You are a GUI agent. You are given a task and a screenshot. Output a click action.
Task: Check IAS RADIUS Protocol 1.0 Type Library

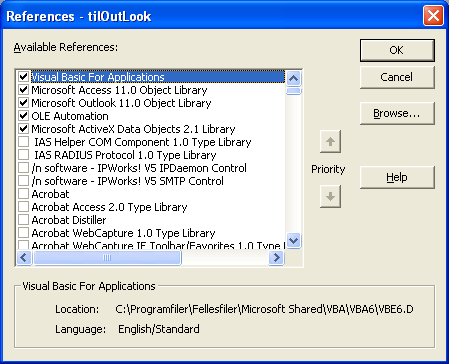click(x=23, y=155)
